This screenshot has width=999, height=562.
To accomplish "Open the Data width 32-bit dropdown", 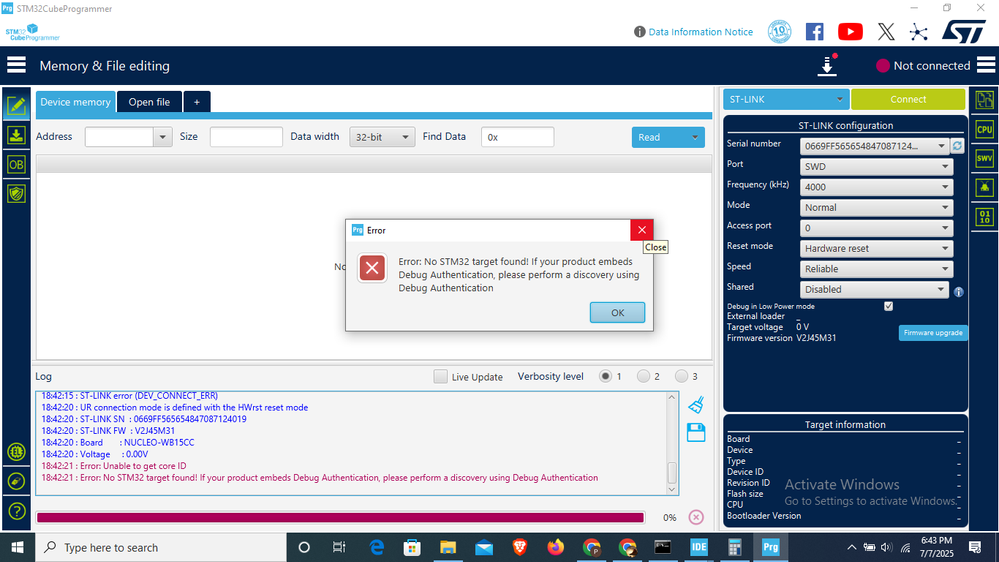I will 382,137.
